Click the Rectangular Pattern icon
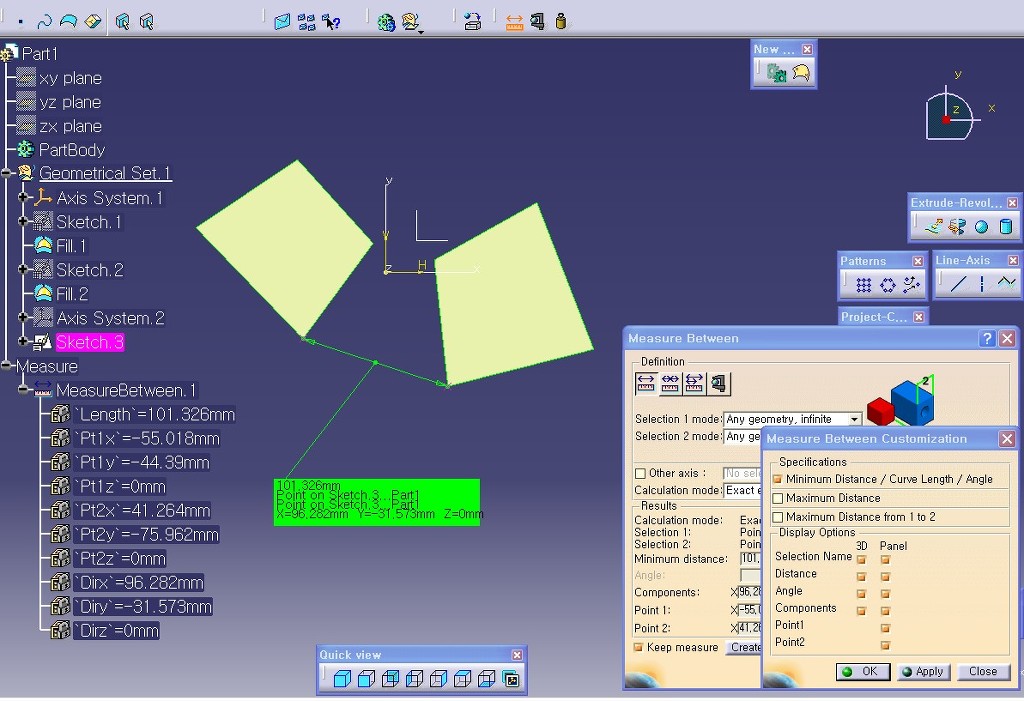The width and height of the screenshot is (1024, 701). (x=863, y=285)
